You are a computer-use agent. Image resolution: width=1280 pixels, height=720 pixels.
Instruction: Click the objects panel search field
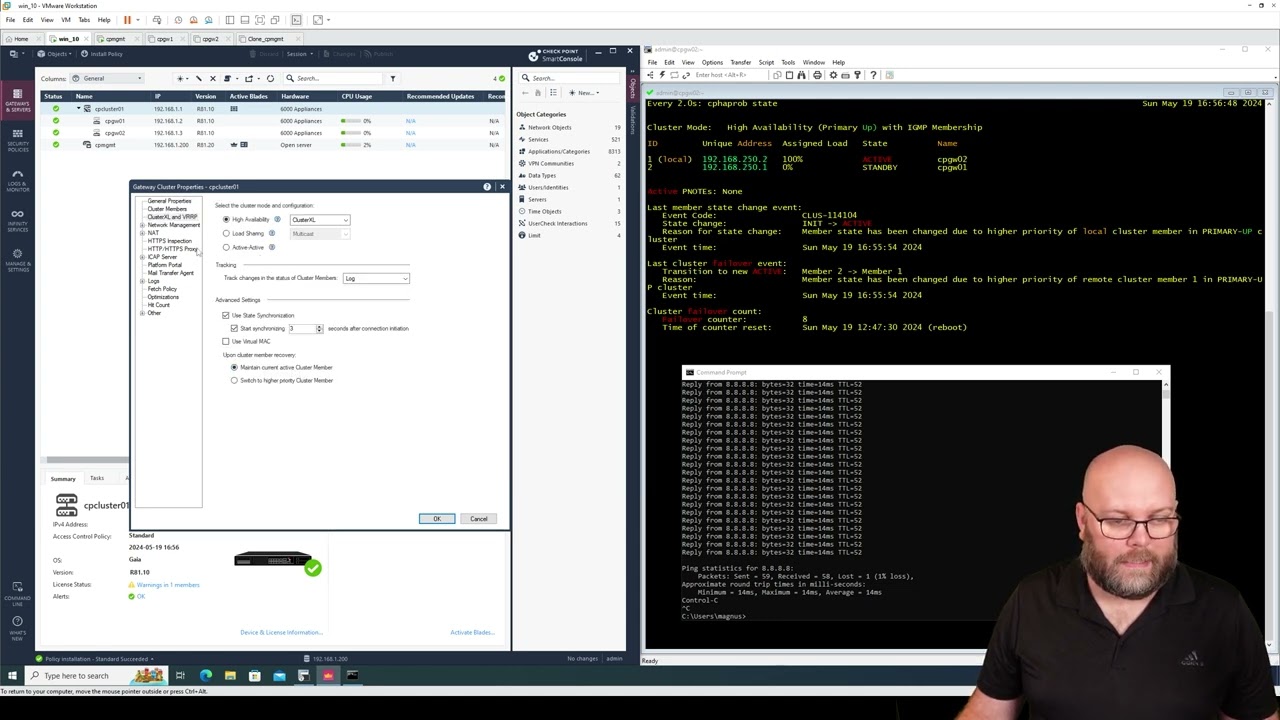[x=570, y=78]
